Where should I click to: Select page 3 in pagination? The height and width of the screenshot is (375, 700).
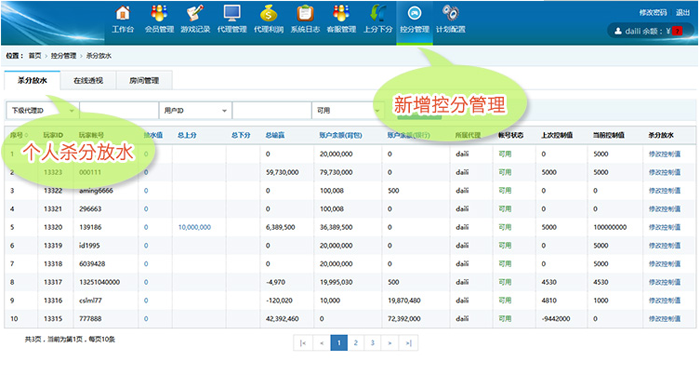click(x=373, y=343)
